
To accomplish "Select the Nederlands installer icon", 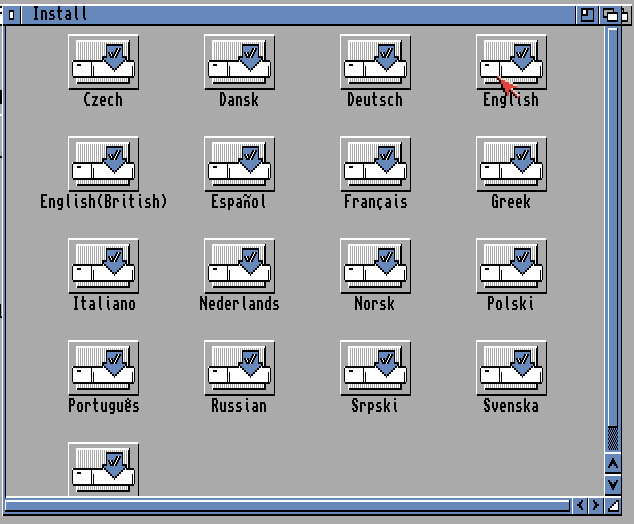I will [x=239, y=266].
